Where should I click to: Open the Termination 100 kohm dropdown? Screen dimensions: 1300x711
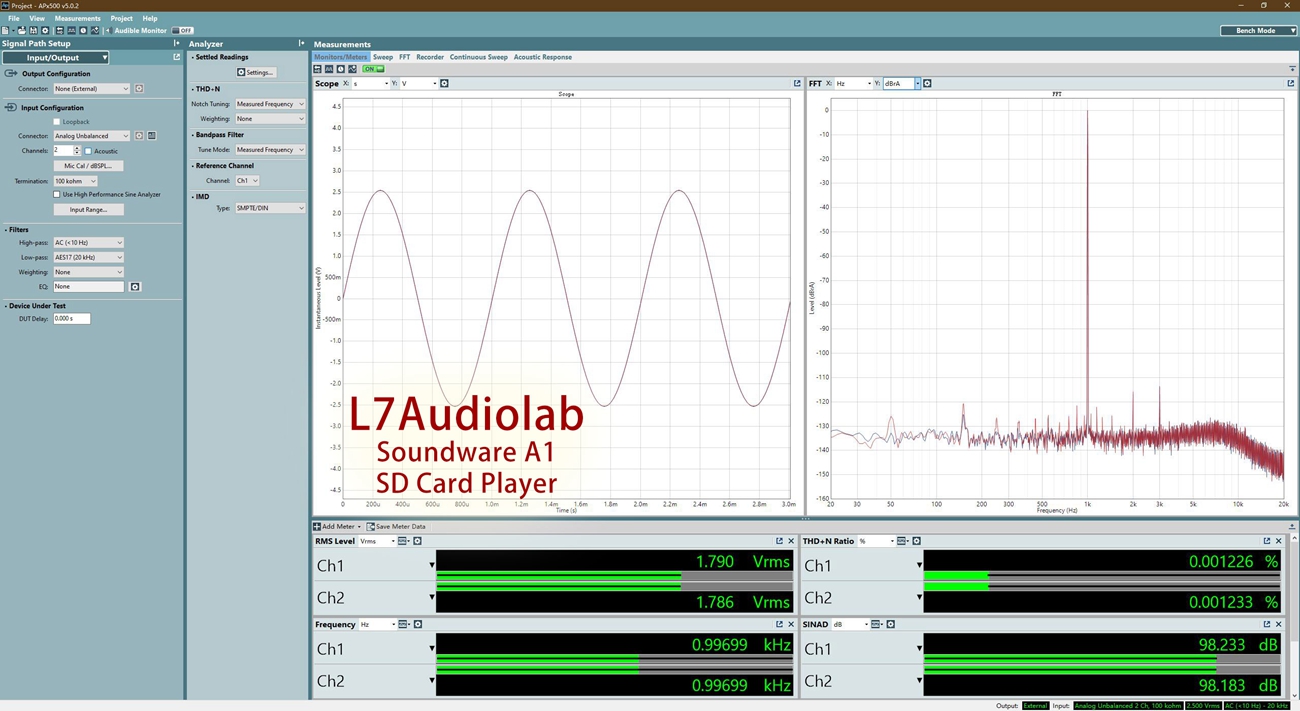click(75, 181)
